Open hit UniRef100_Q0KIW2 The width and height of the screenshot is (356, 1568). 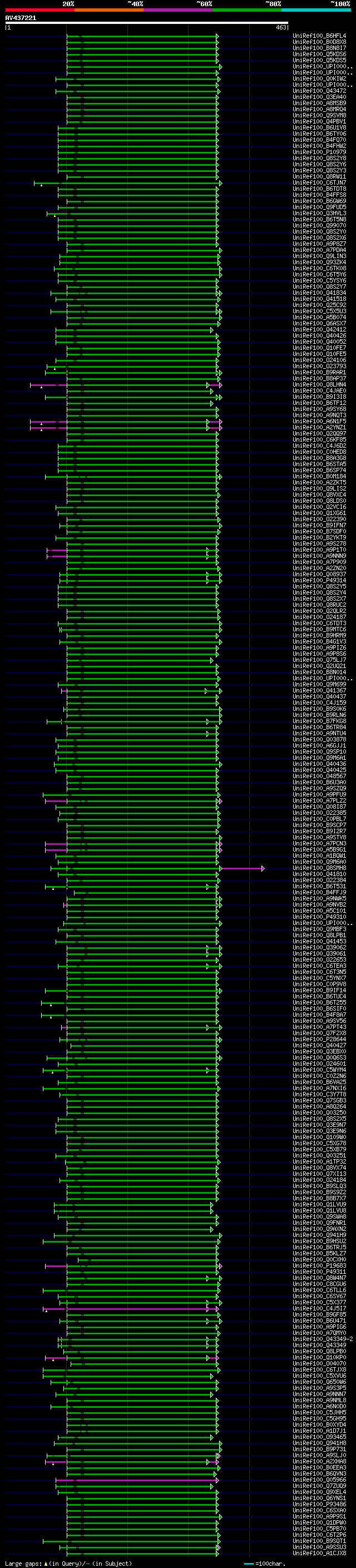coord(319,78)
